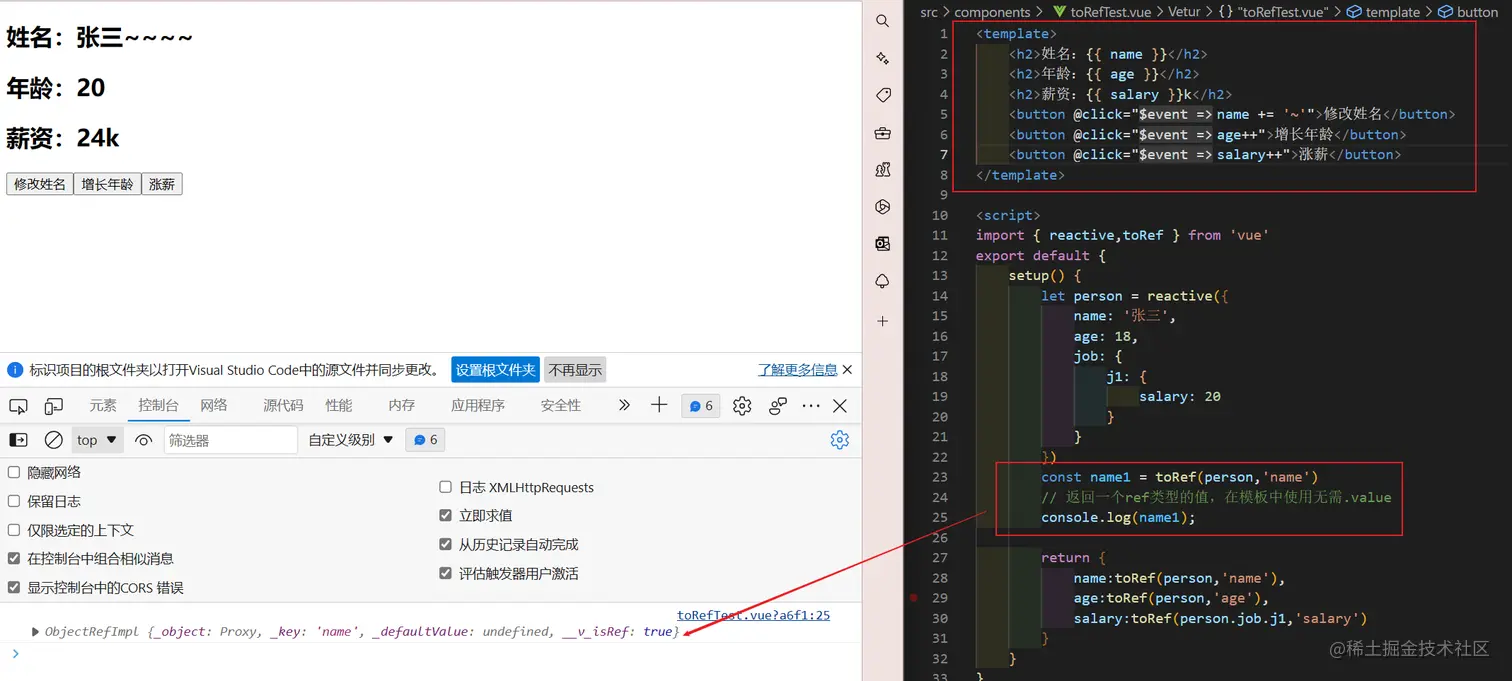Uncheck 从历史记录自动完成 checkbox
The image size is (1512, 681).
coord(446,545)
